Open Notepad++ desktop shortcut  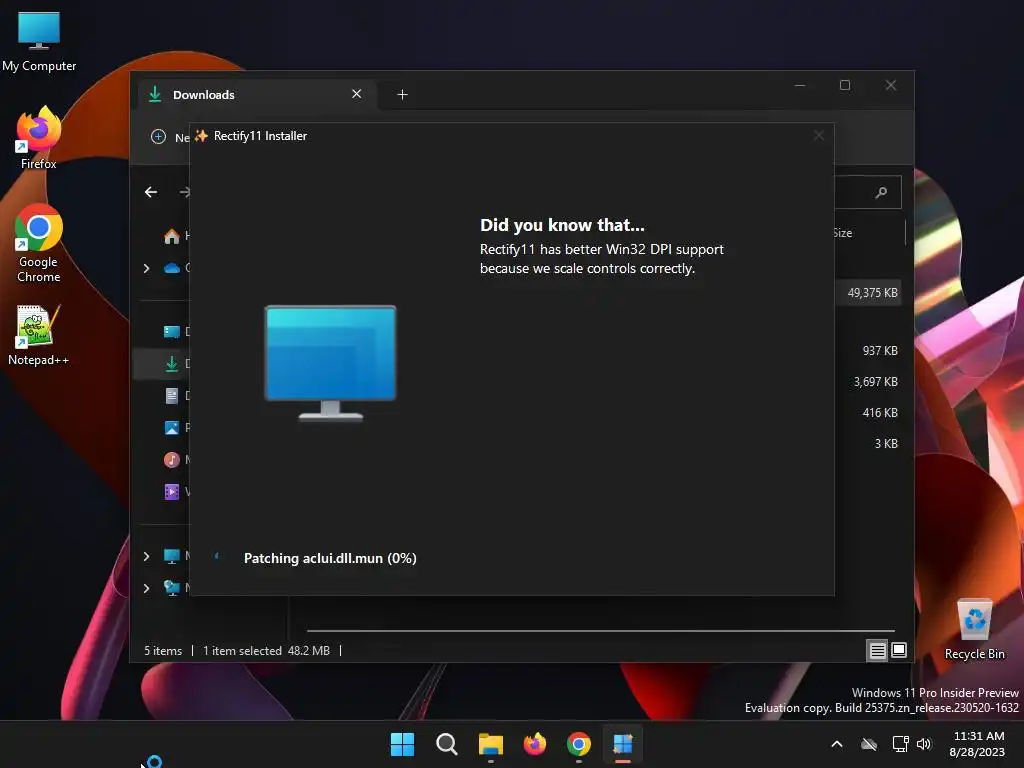coord(38,334)
